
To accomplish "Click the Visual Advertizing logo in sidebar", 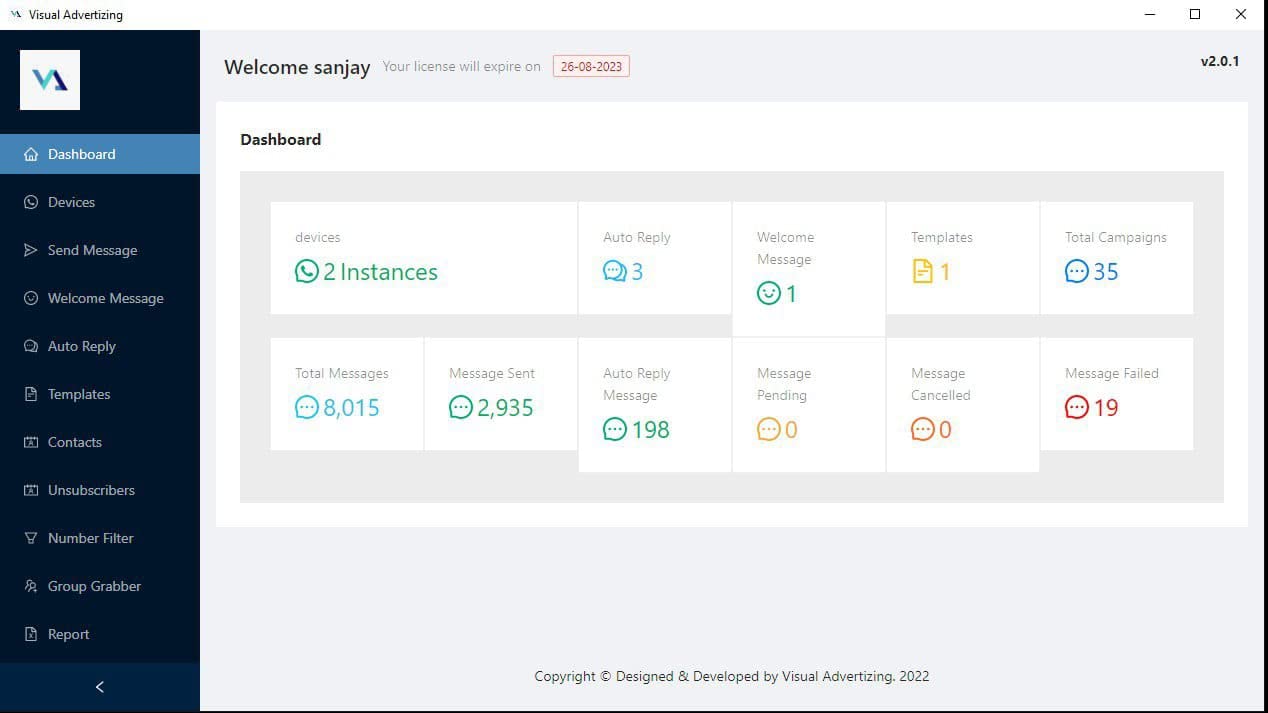I will coord(50,80).
